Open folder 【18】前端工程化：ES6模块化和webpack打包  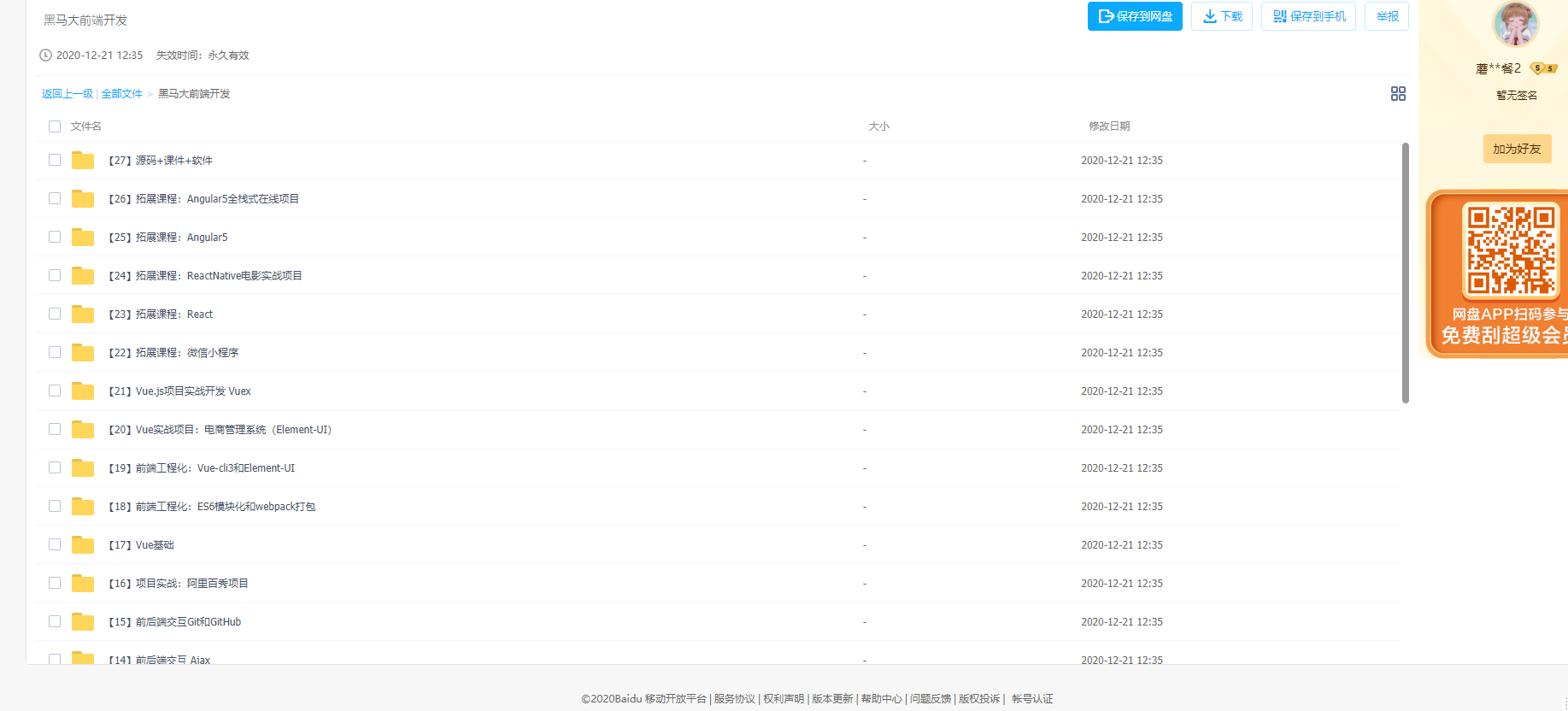click(212, 507)
